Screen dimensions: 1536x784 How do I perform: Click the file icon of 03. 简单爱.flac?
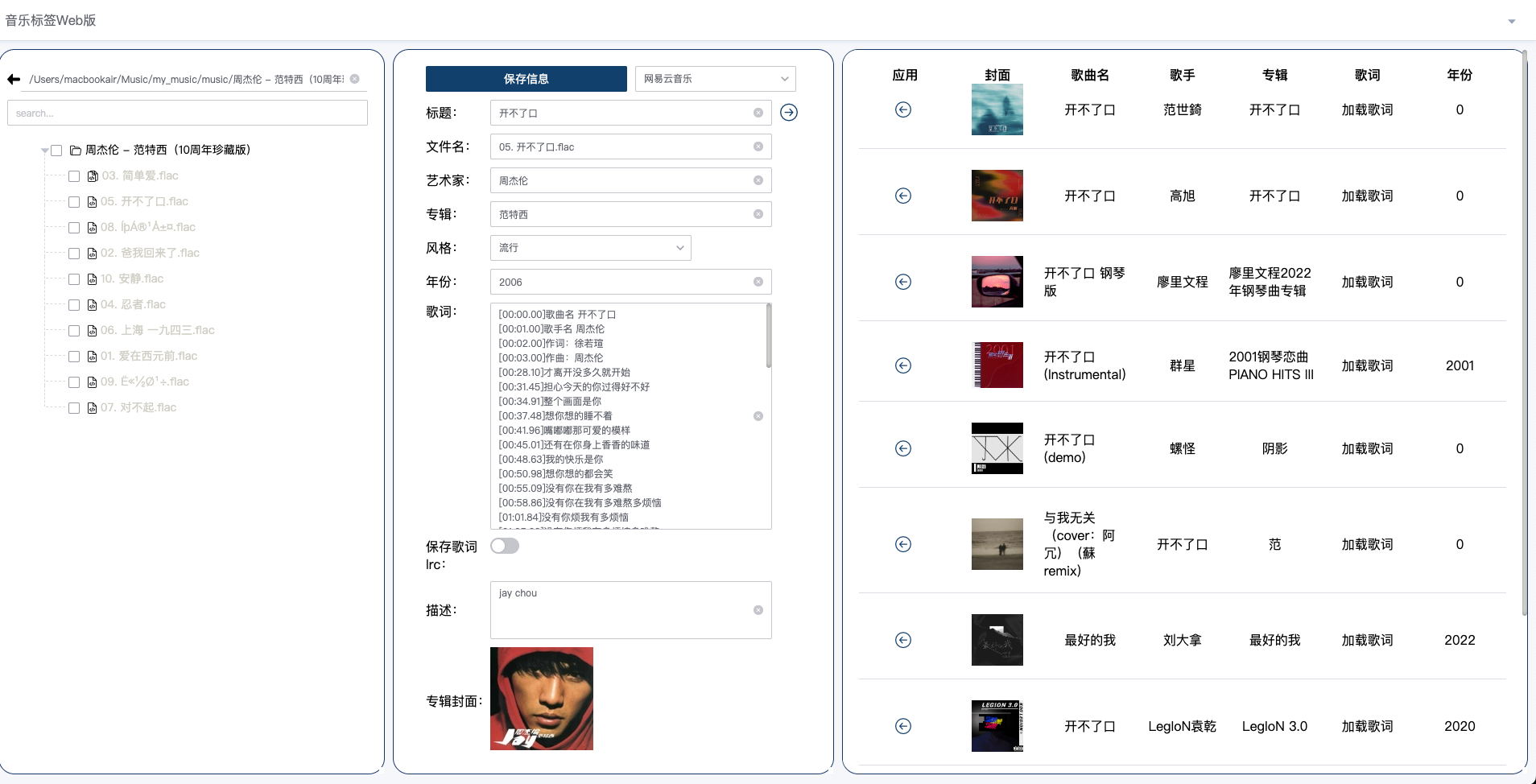click(93, 176)
